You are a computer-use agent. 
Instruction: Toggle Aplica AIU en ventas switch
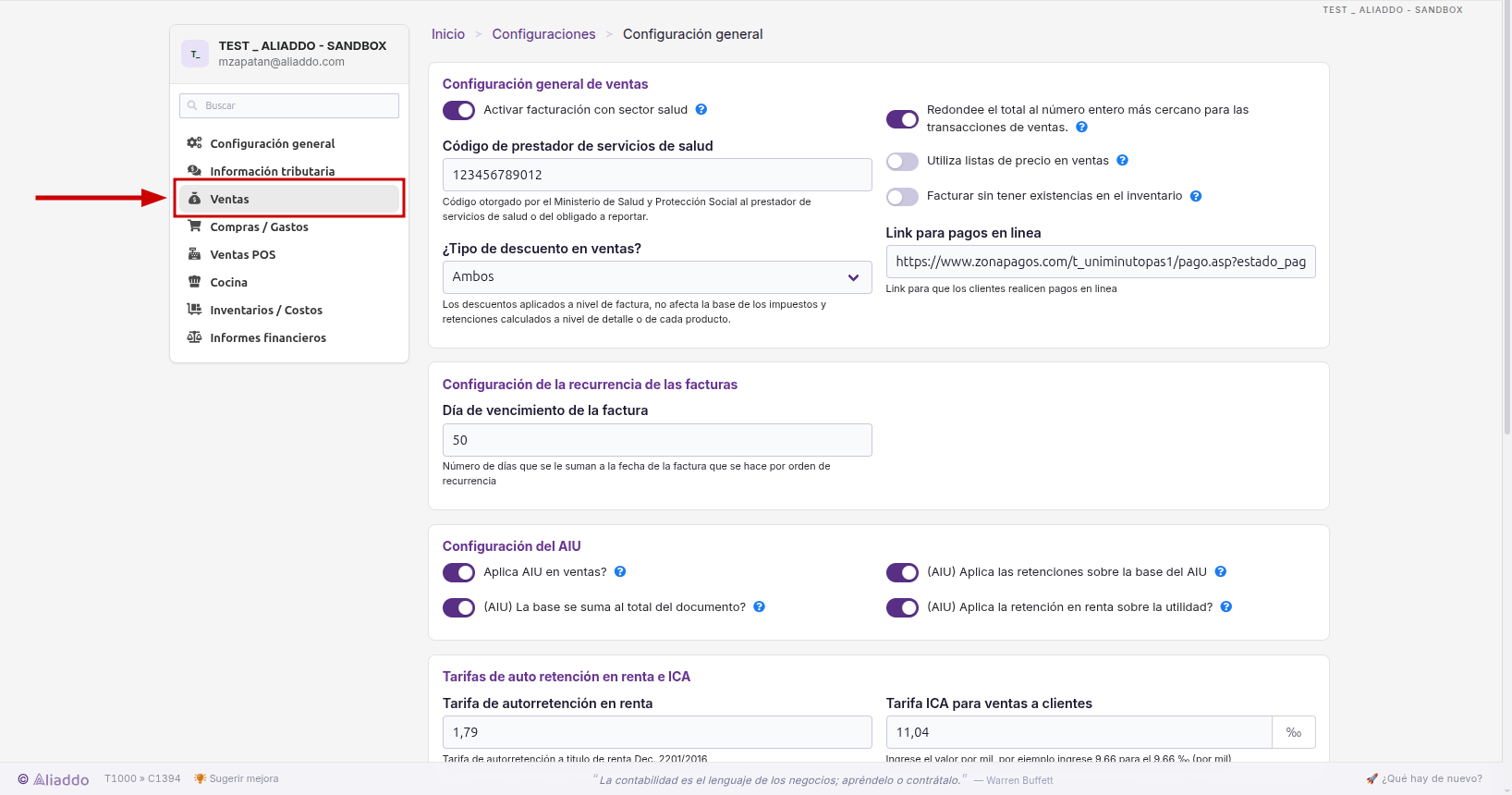point(458,572)
